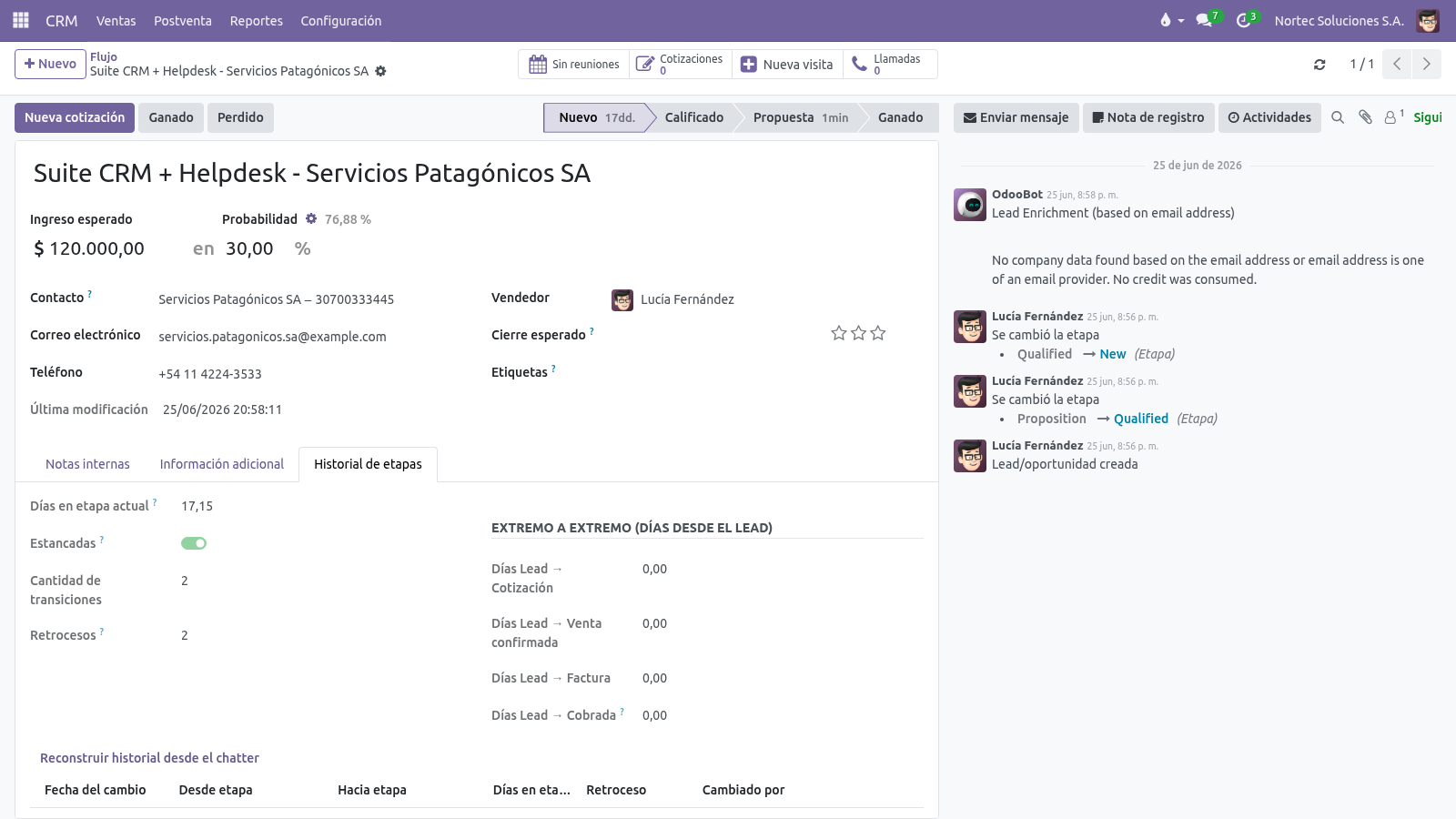Open the apps grid menu icon

pyautogui.click(x=20, y=20)
